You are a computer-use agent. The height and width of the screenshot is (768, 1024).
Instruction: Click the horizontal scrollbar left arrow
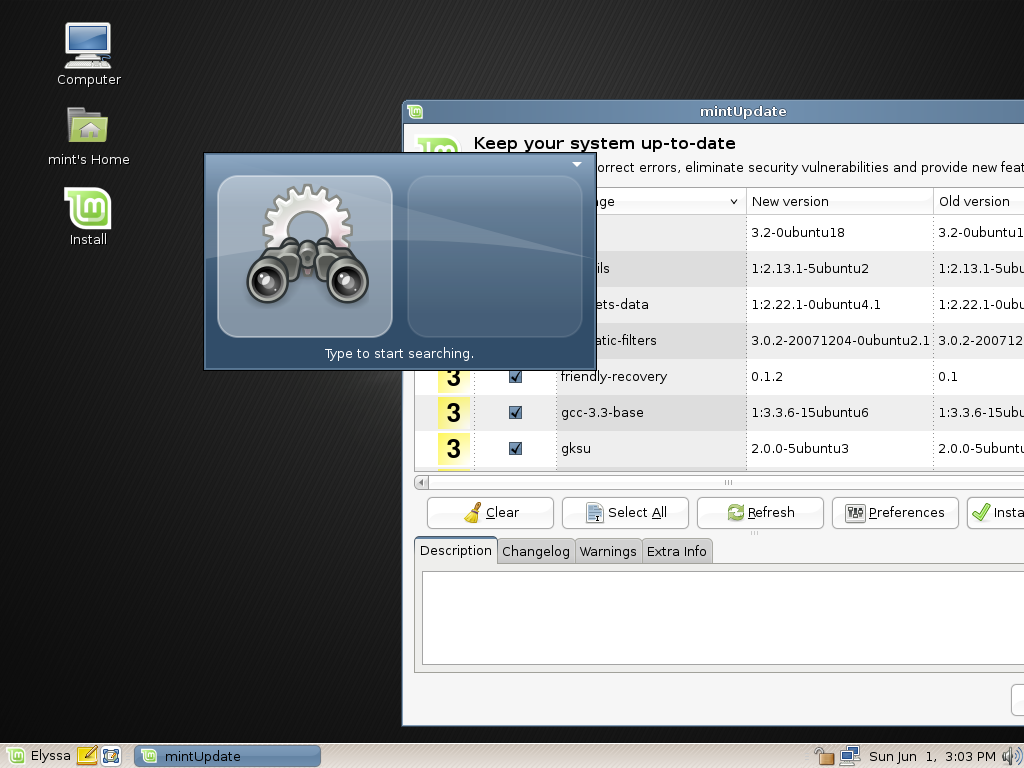pos(421,483)
